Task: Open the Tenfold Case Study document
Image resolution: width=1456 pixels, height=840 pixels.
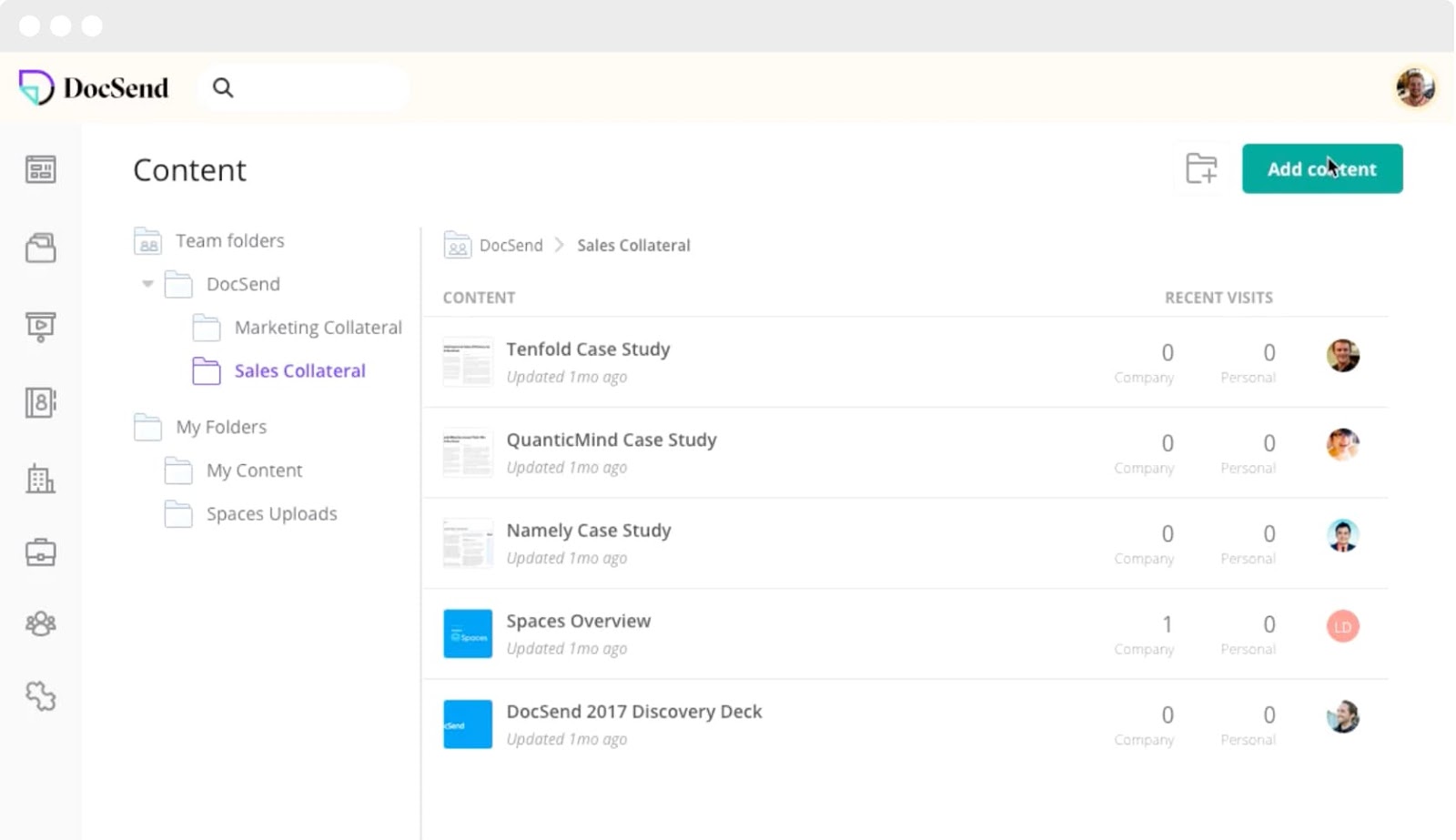Action: pos(588,349)
